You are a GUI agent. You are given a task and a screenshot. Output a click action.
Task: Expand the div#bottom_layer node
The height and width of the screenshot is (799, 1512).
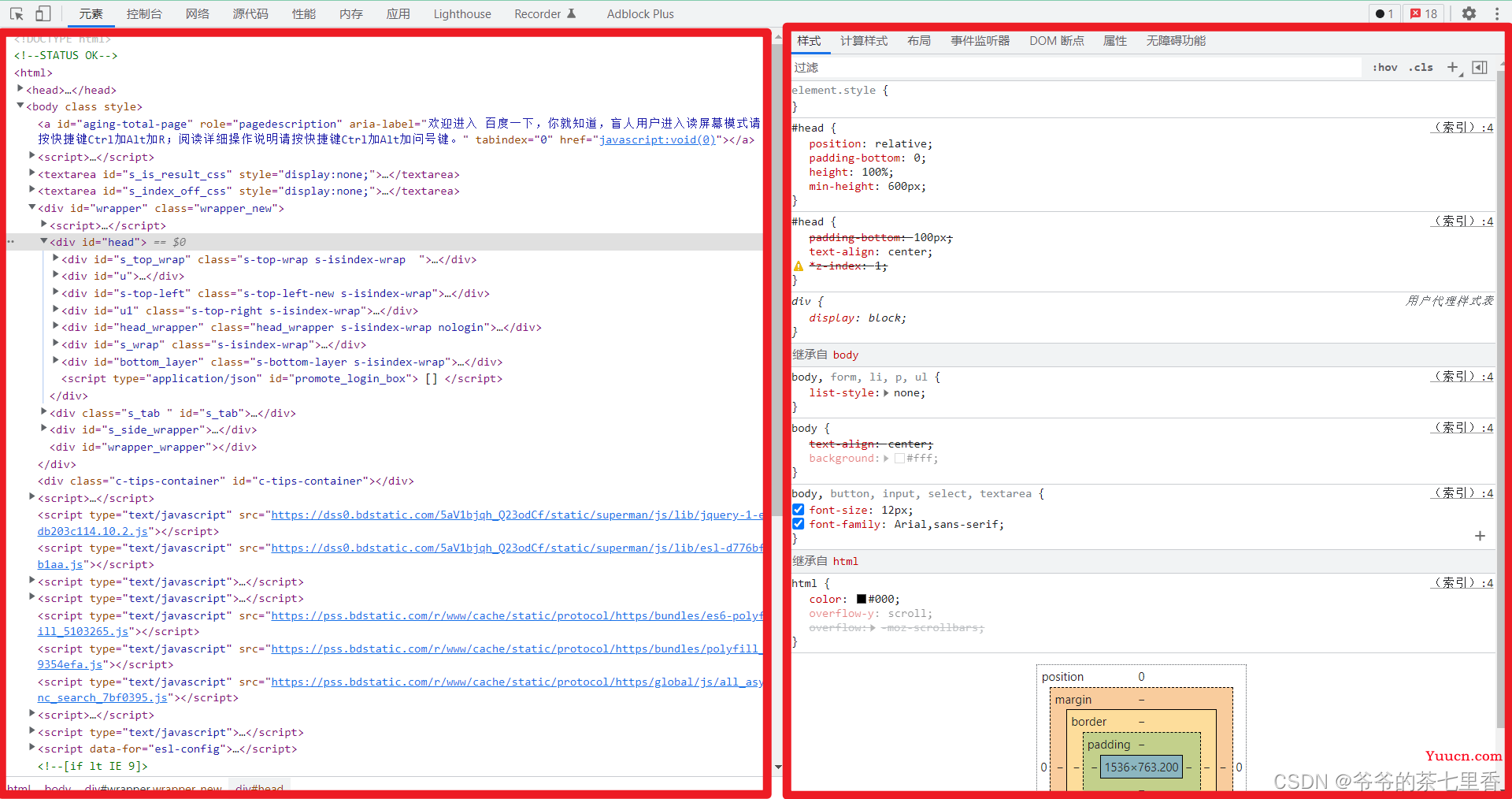click(56, 362)
